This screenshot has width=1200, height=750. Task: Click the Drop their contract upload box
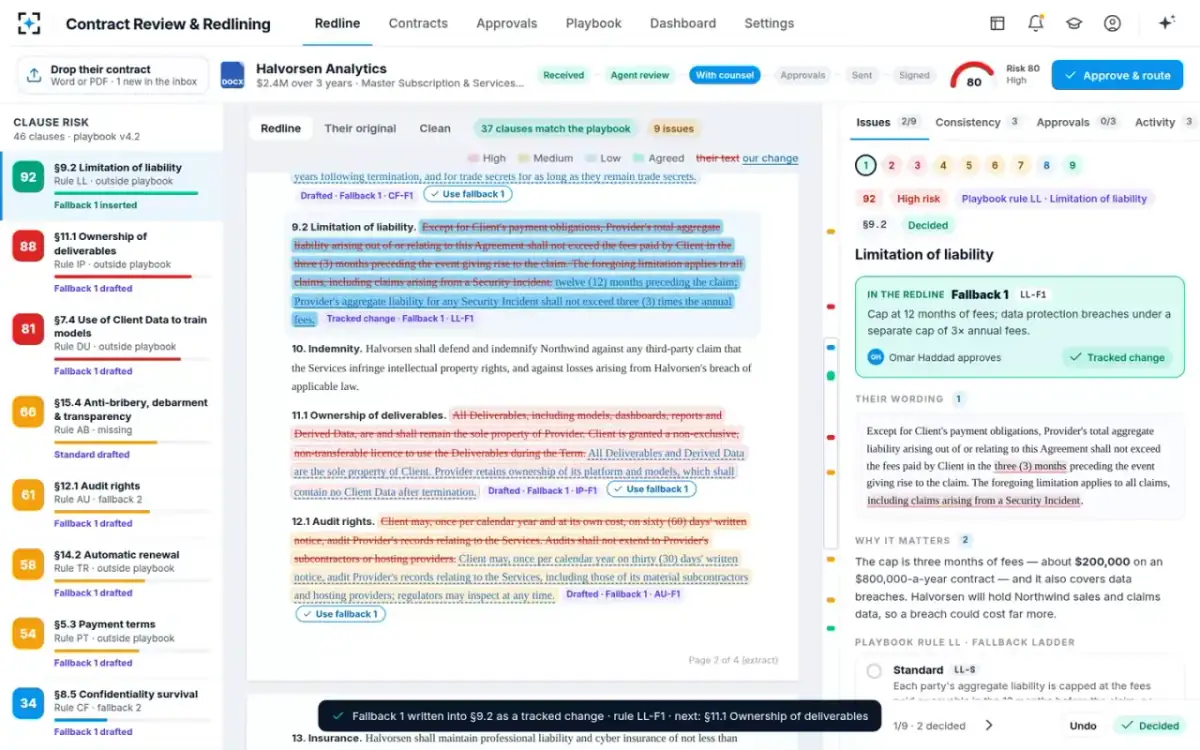(x=113, y=75)
